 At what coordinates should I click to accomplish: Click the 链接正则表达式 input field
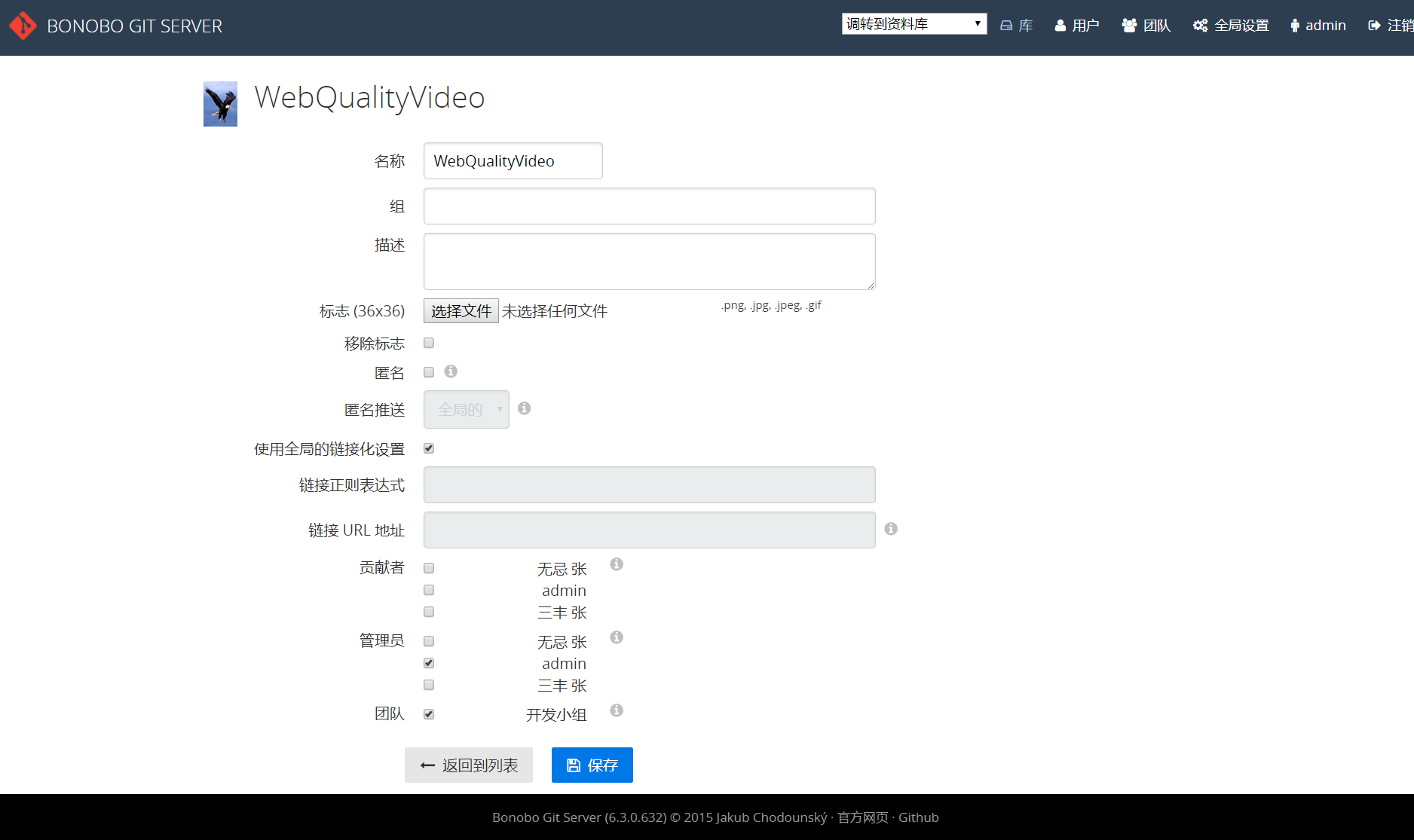[650, 485]
